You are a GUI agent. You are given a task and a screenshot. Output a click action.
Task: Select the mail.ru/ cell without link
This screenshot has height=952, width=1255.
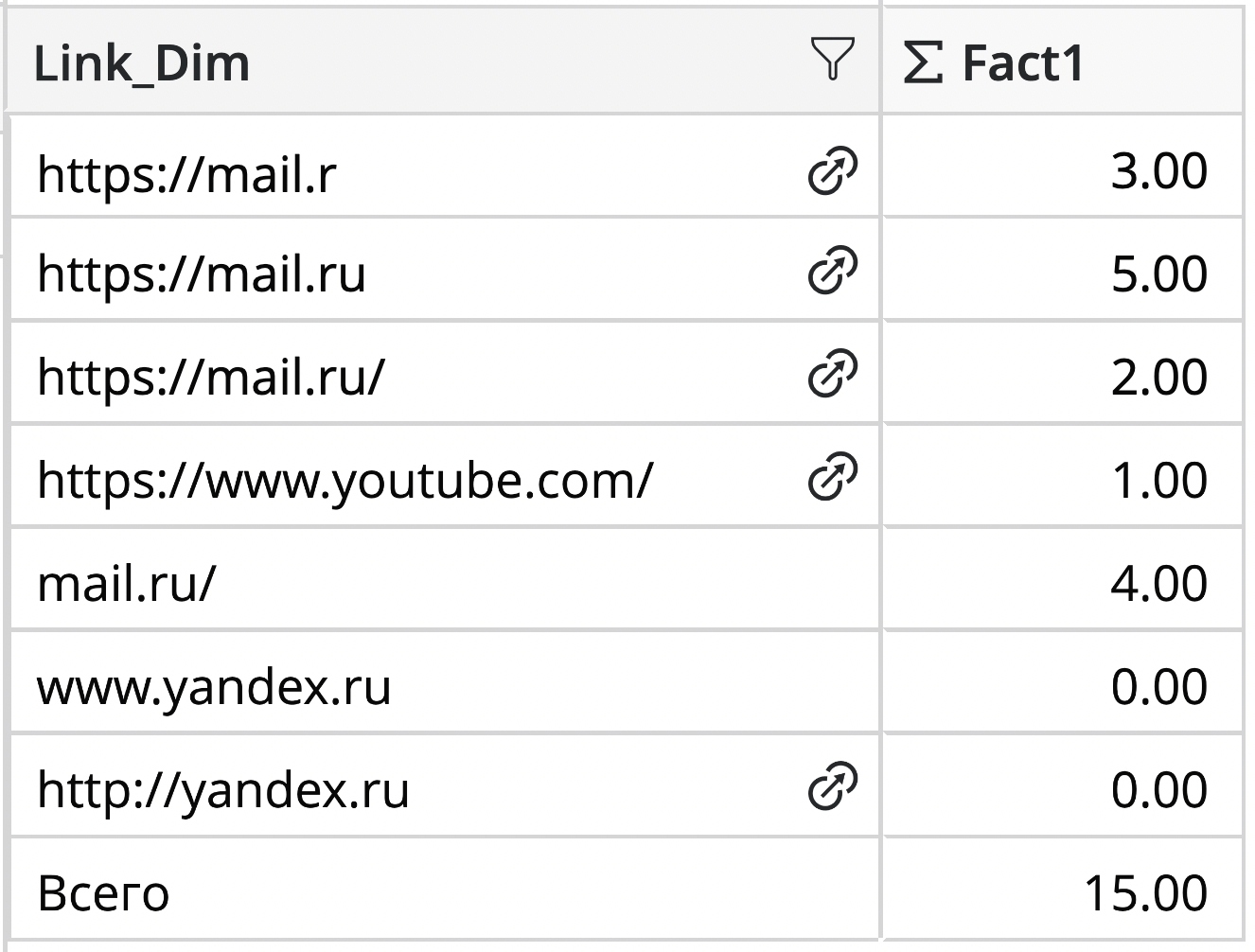pos(127,584)
